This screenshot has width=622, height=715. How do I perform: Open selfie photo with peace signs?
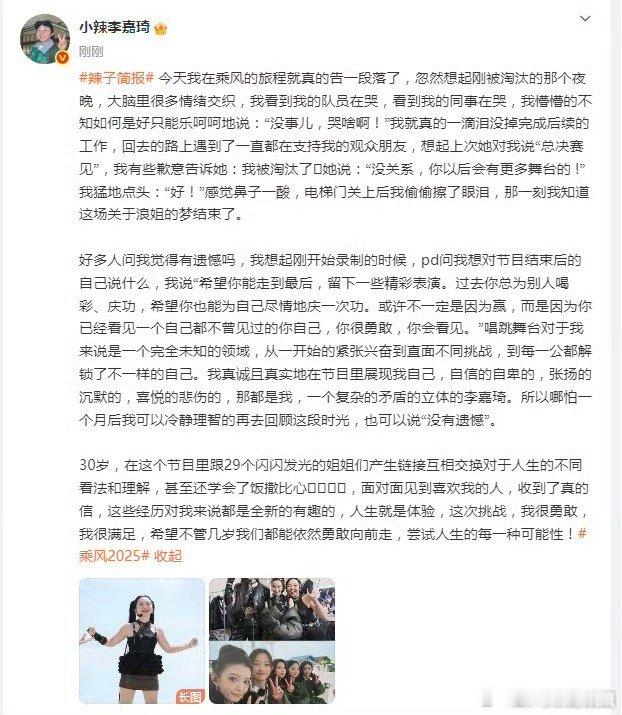point(272,673)
